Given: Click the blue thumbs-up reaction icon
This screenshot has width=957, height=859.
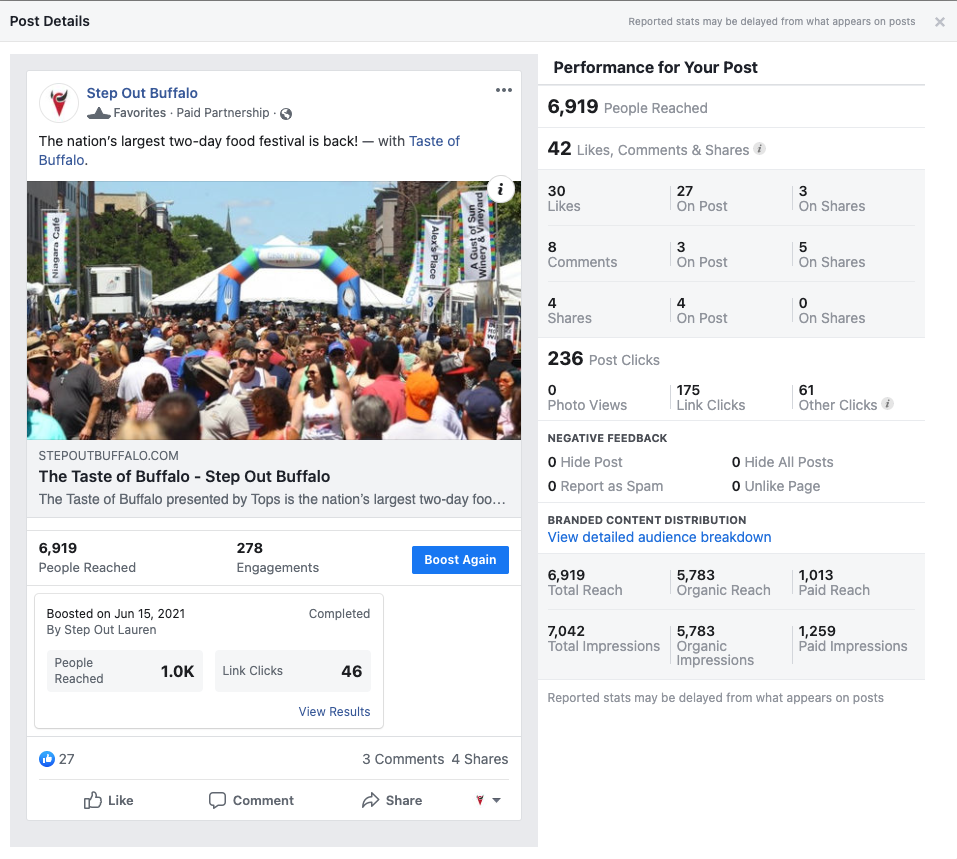Looking at the screenshot, I should (x=46, y=759).
